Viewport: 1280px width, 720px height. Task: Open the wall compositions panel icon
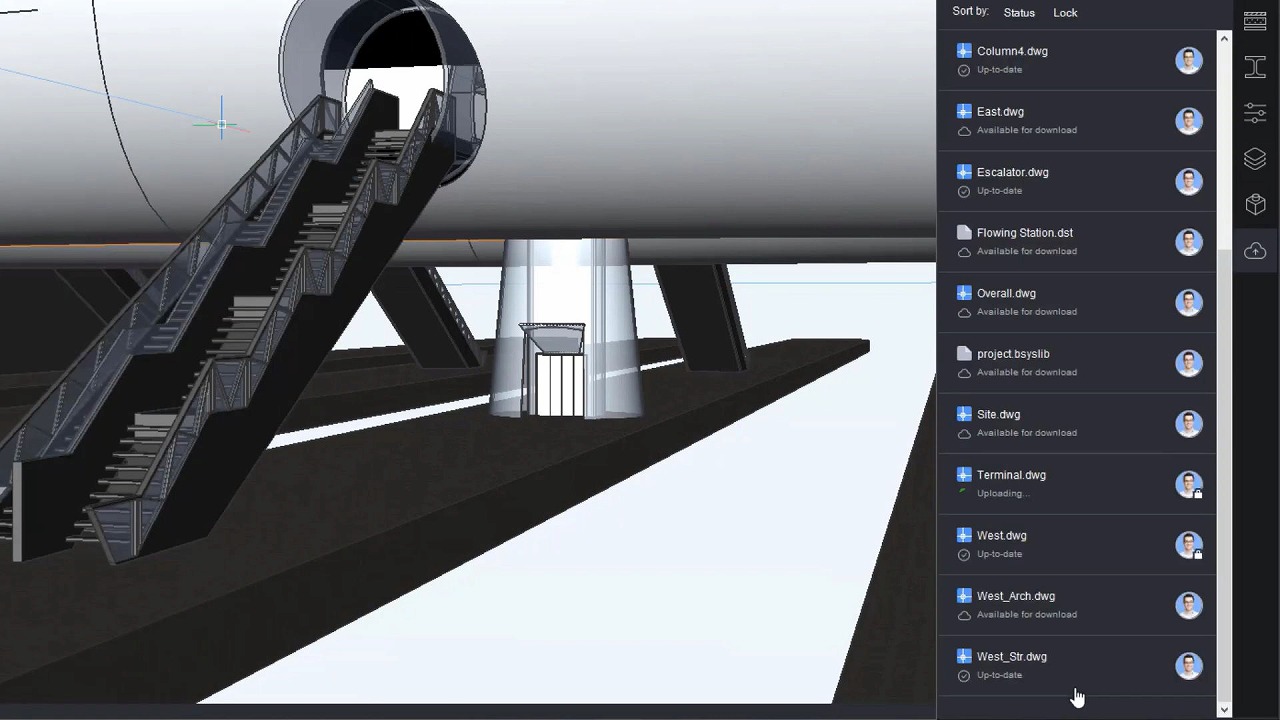tap(1255, 22)
